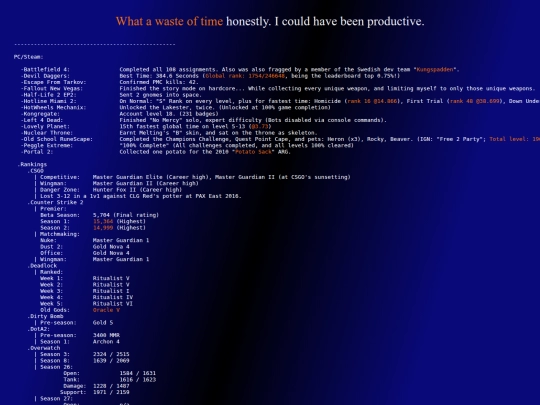The width and height of the screenshot is (540, 405).
Task: Click the 'Season 26:' label
Action: click(x=56, y=367)
